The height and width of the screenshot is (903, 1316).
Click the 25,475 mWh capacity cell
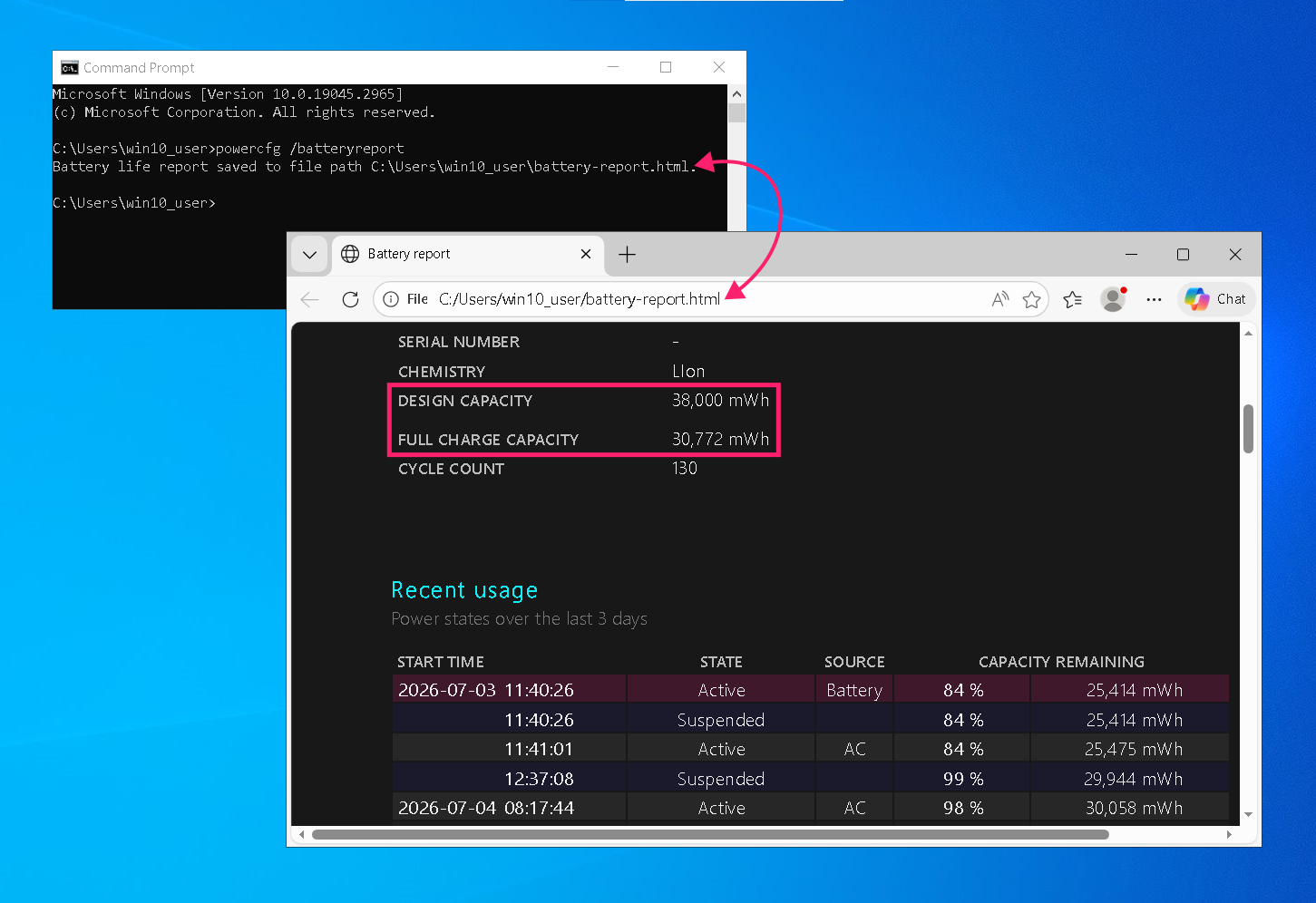point(1130,749)
